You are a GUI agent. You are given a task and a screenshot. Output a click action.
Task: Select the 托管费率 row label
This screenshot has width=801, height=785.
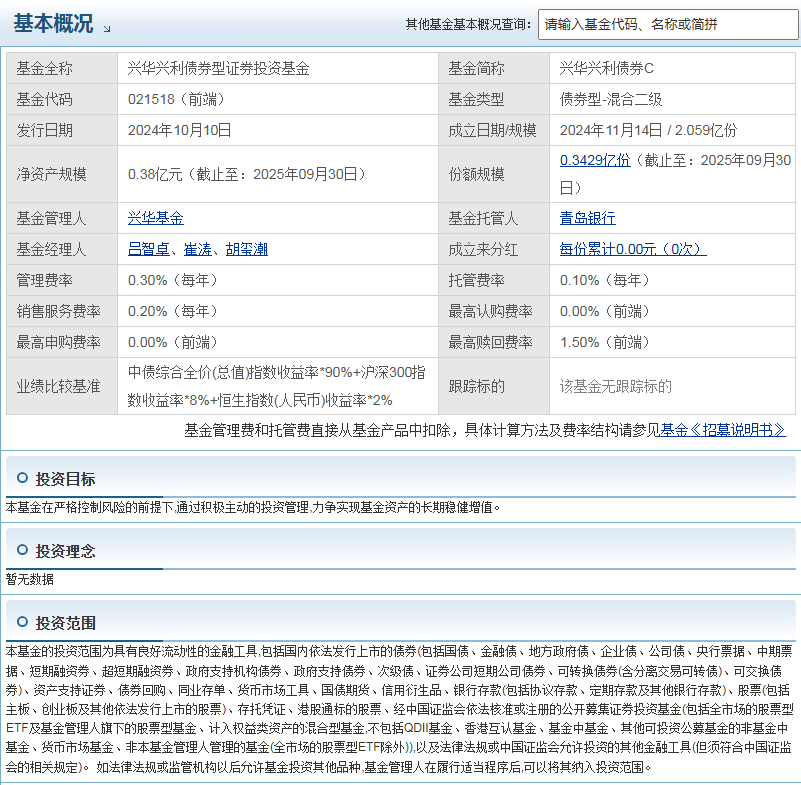click(x=477, y=280)
